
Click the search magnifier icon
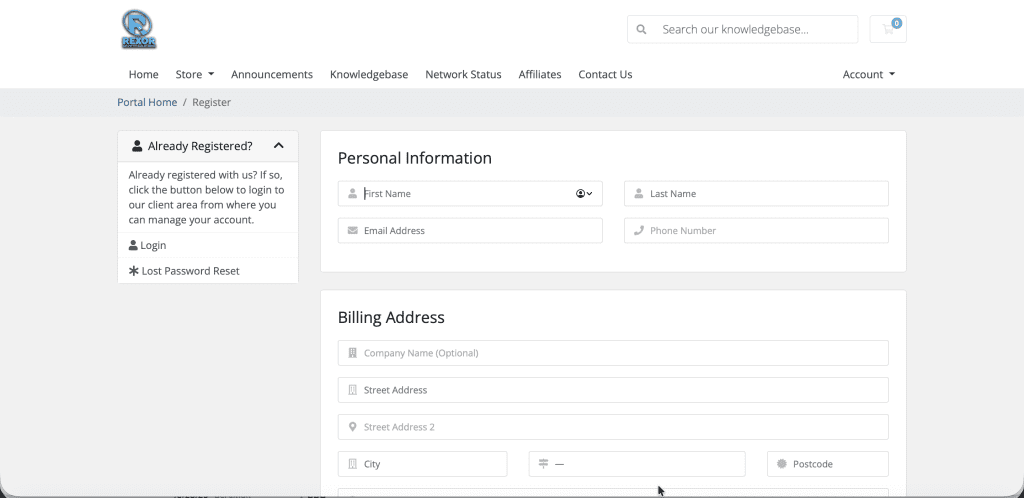[641, 30]
